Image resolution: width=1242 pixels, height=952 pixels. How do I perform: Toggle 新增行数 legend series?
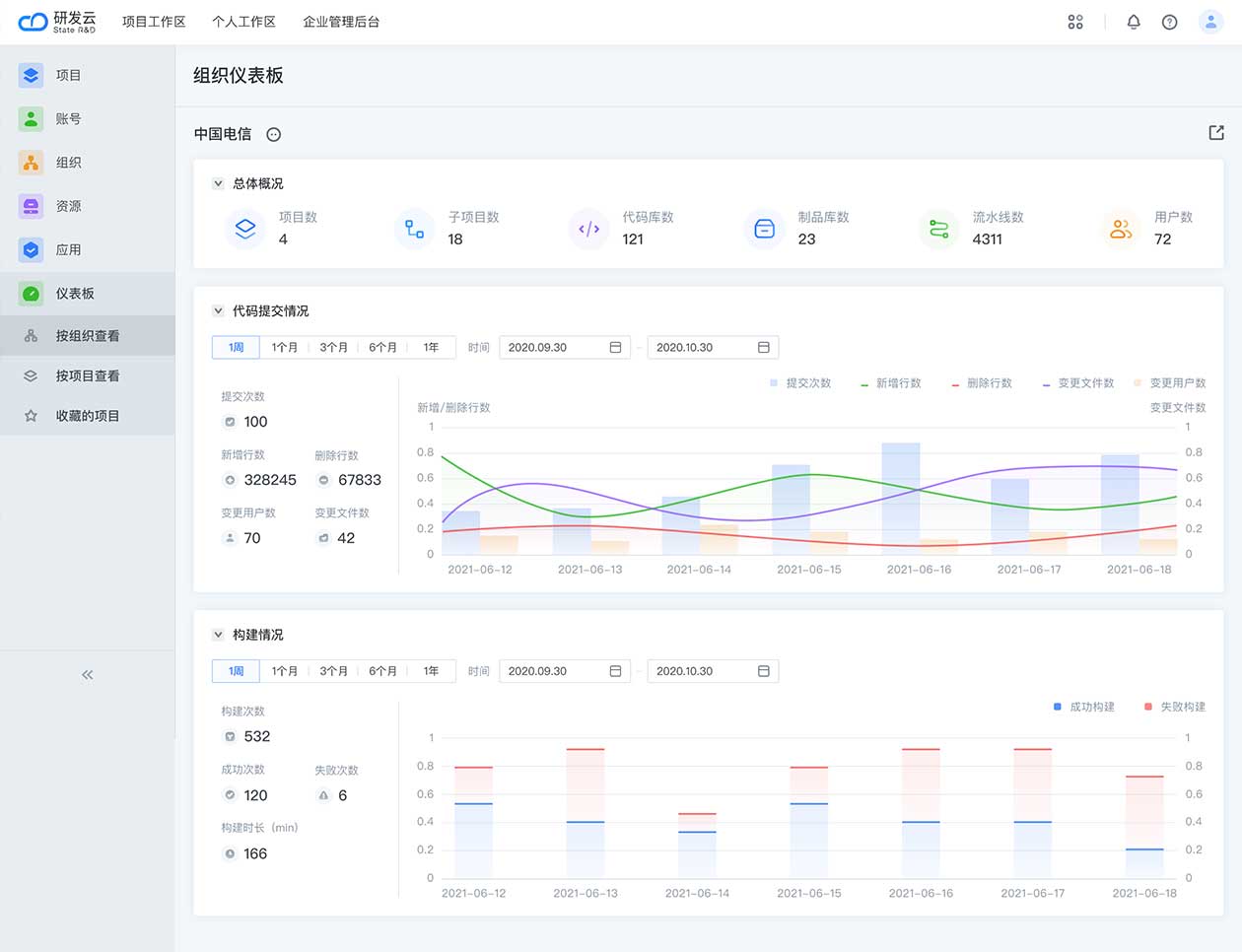pos(890,383)
